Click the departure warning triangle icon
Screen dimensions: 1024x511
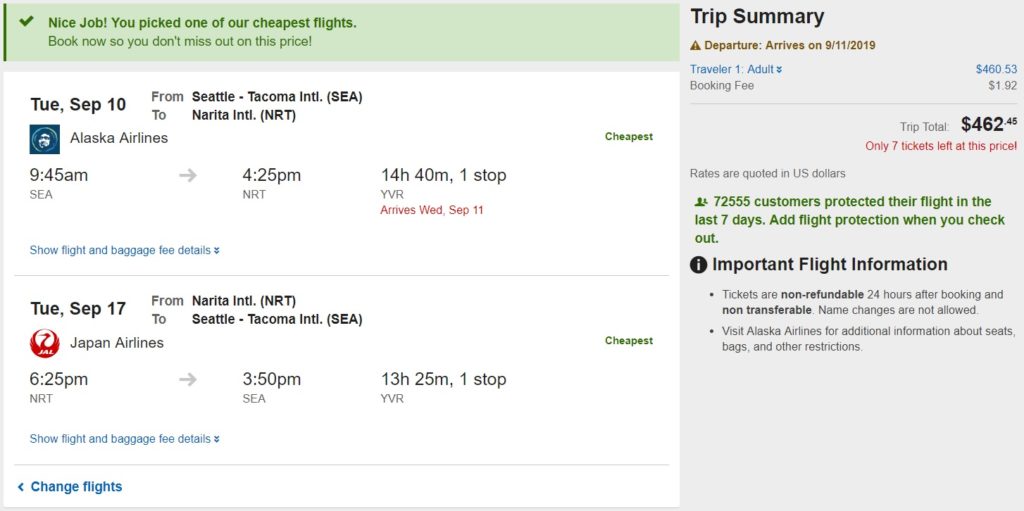click(x=696, y=46)
